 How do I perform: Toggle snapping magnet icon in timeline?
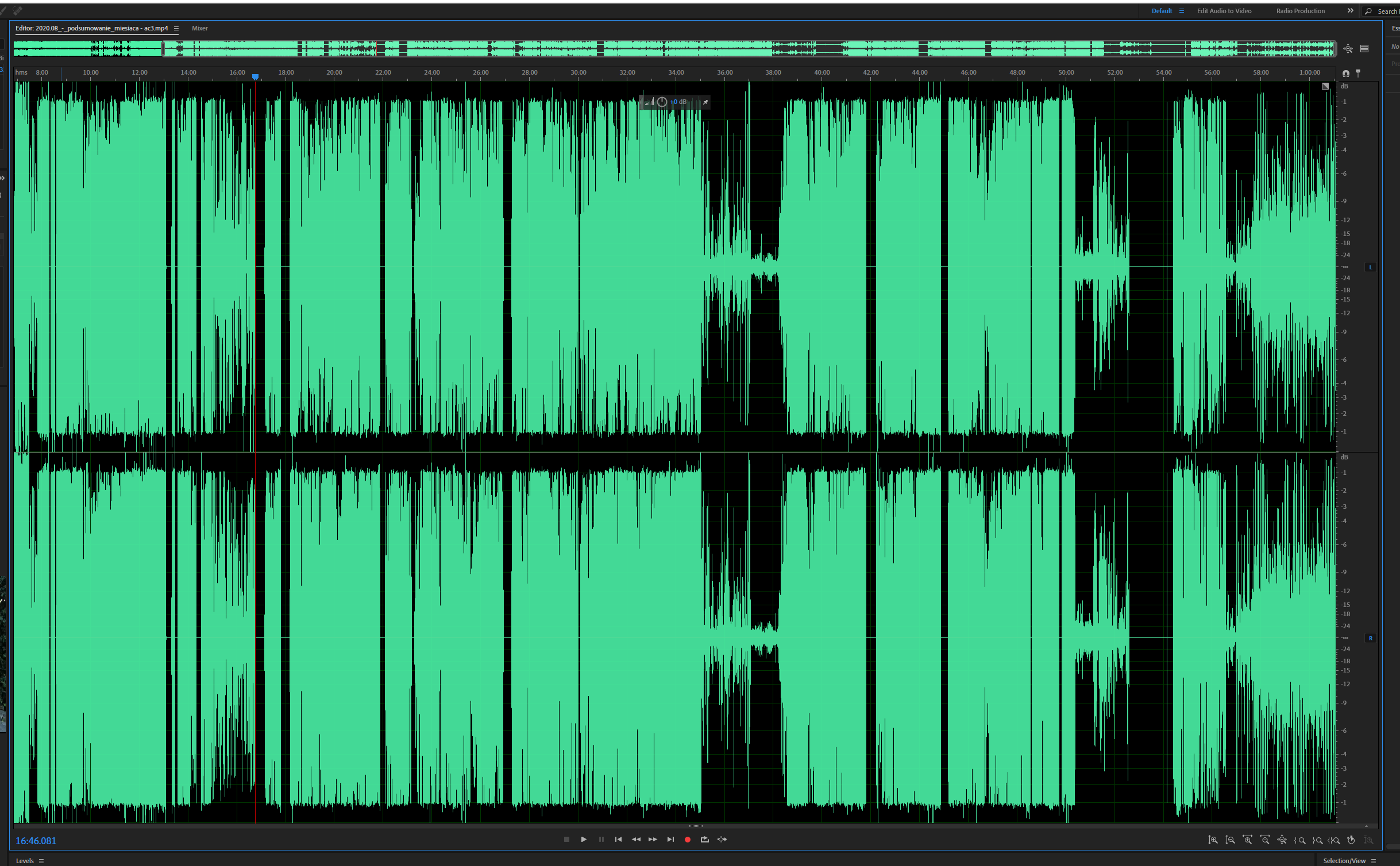click(1345, 74)
